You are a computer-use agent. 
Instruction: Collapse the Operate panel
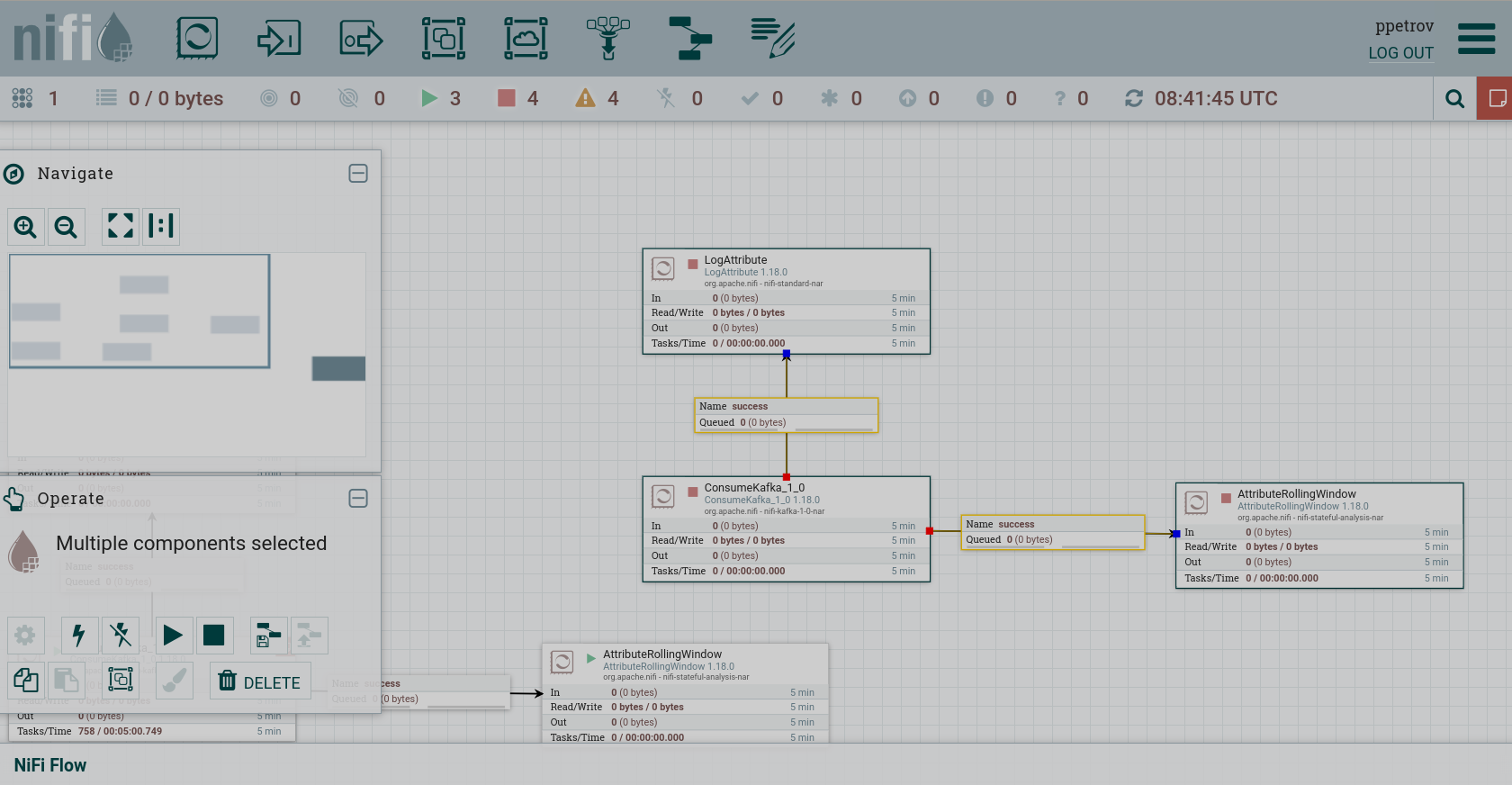pos(358,499)
